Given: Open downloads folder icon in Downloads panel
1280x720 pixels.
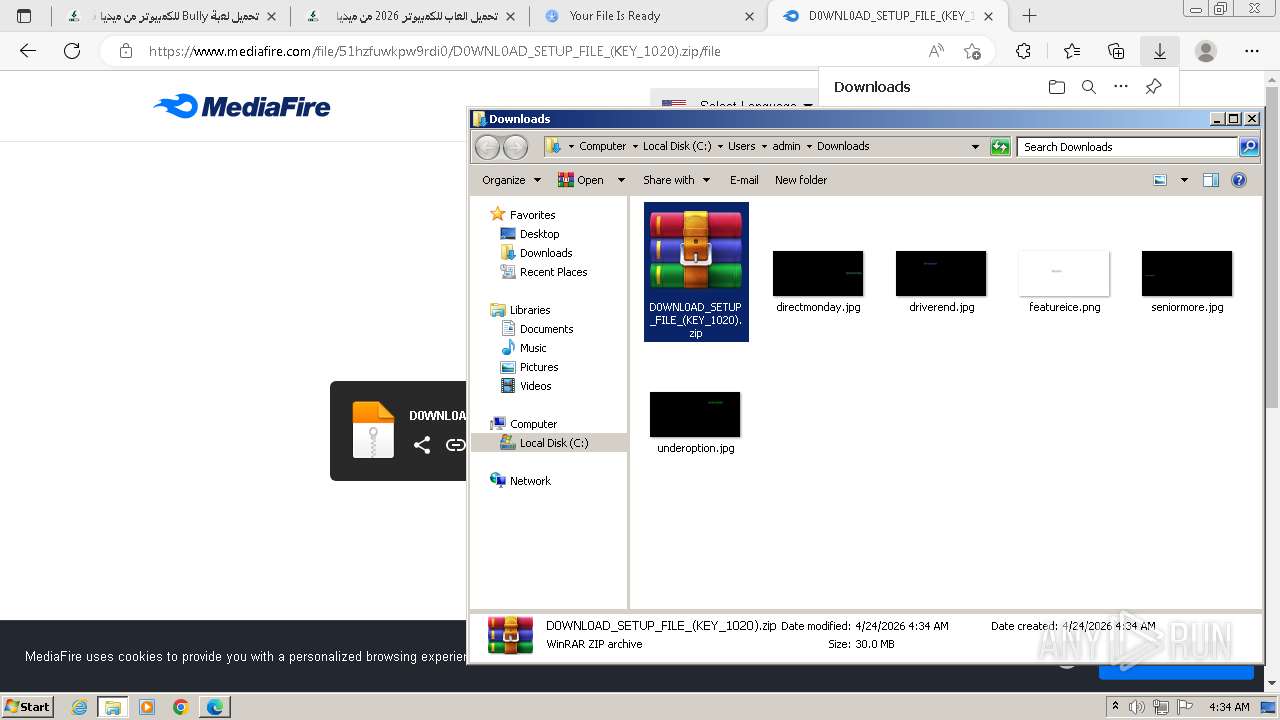Looking at the screenshot, I should (1057, 87).
